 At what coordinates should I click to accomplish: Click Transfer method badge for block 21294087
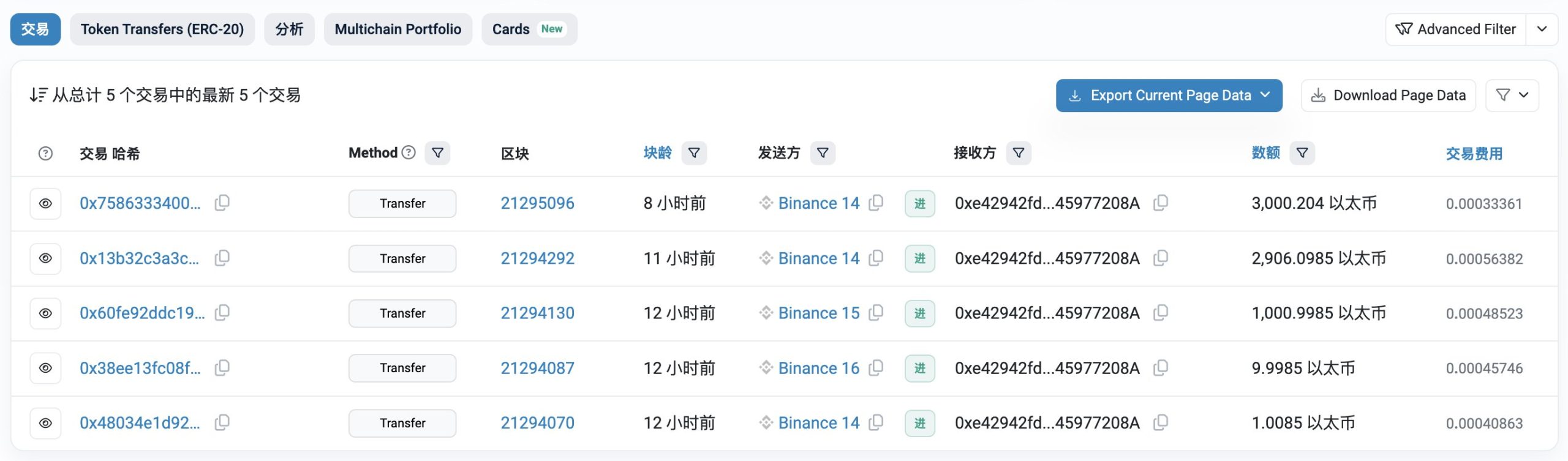[x=402, y=368]
